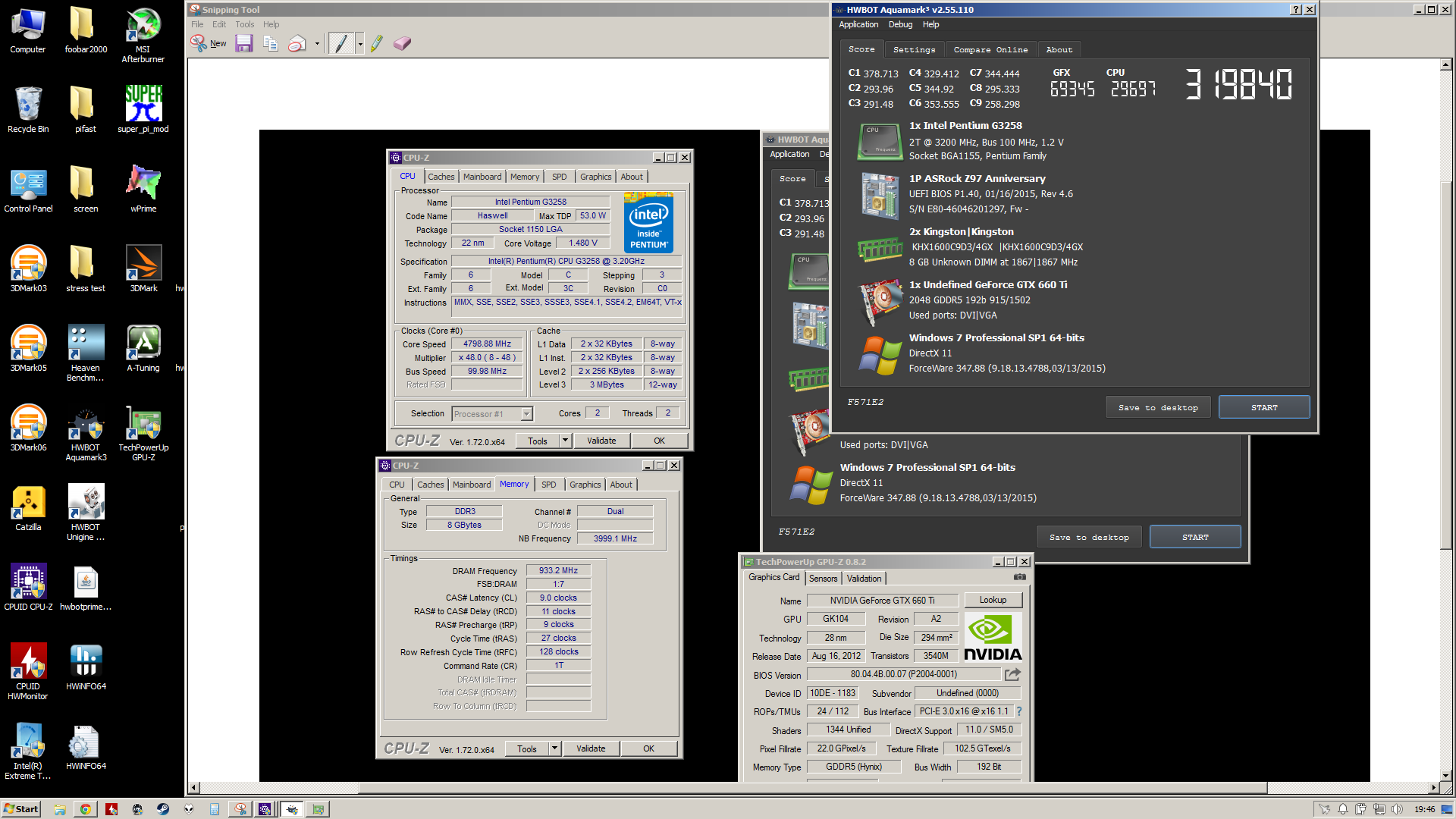
Task: Click Save to desktop in front Aquamark window
Action: point(1158,407)
